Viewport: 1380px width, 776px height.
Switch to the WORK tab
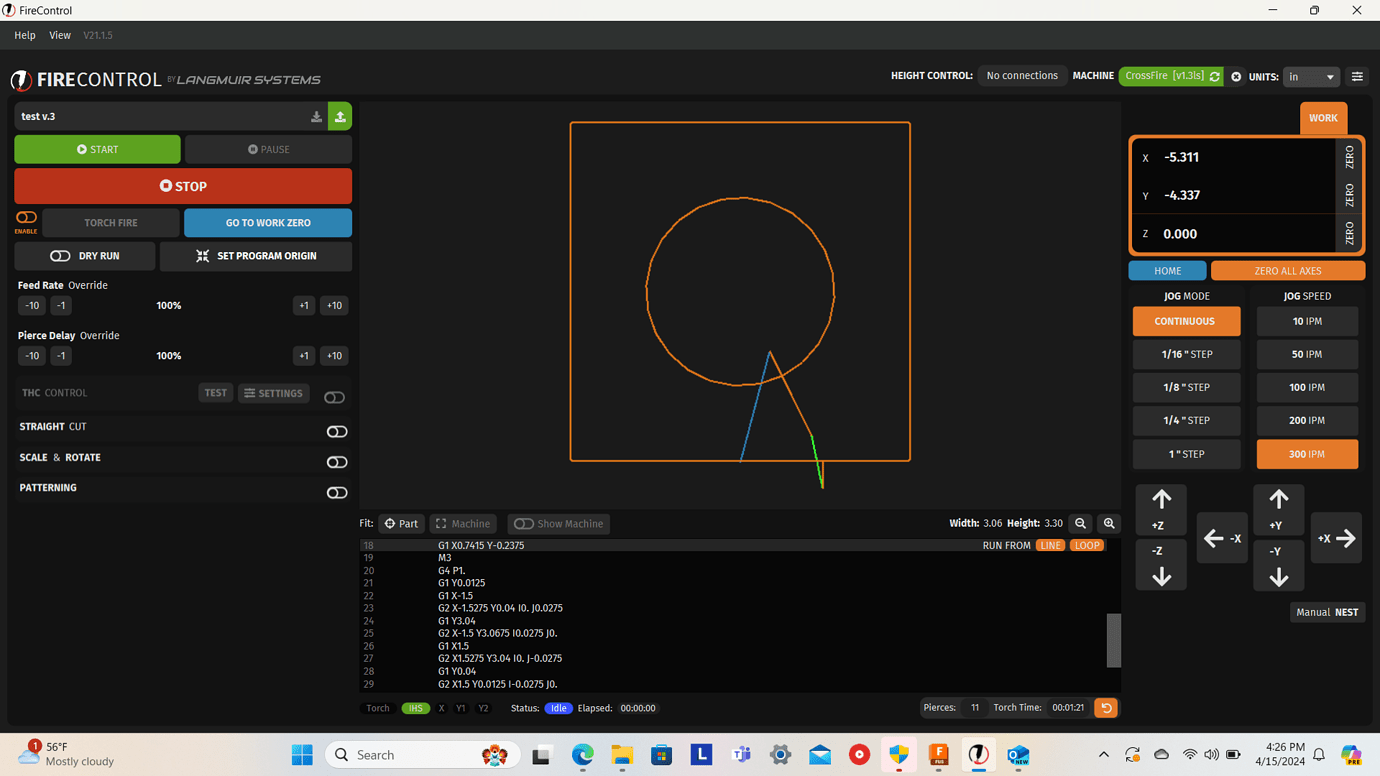click(1323, 118)
